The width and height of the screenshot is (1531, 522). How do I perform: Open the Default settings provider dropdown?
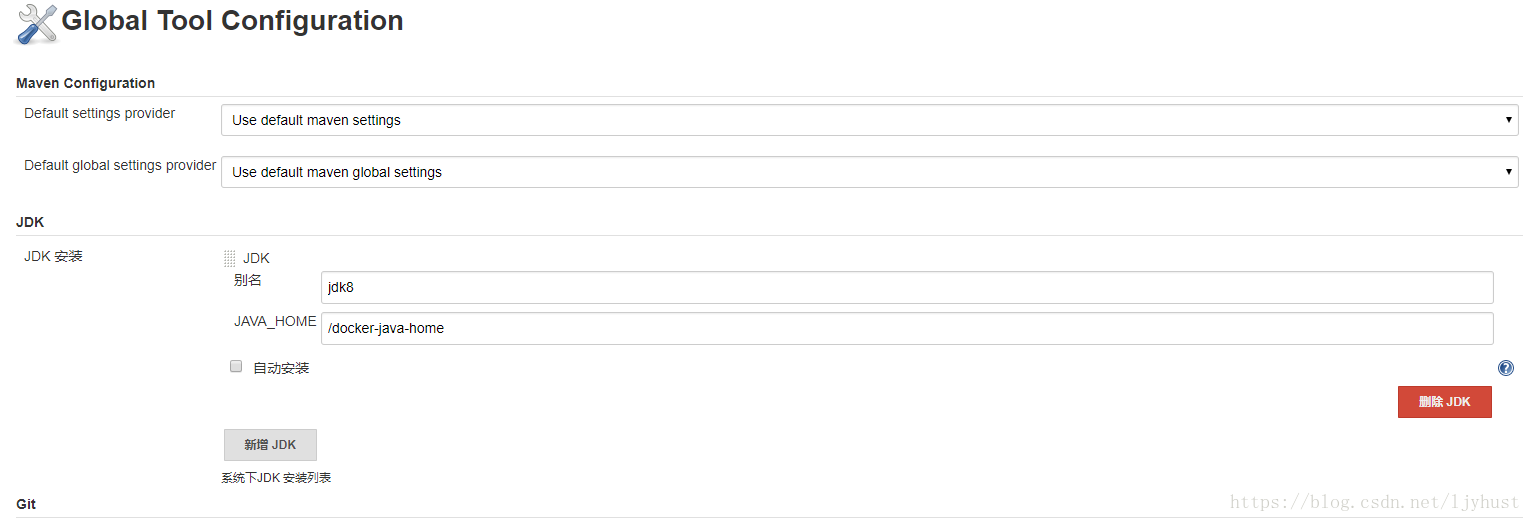click(869, 120)
